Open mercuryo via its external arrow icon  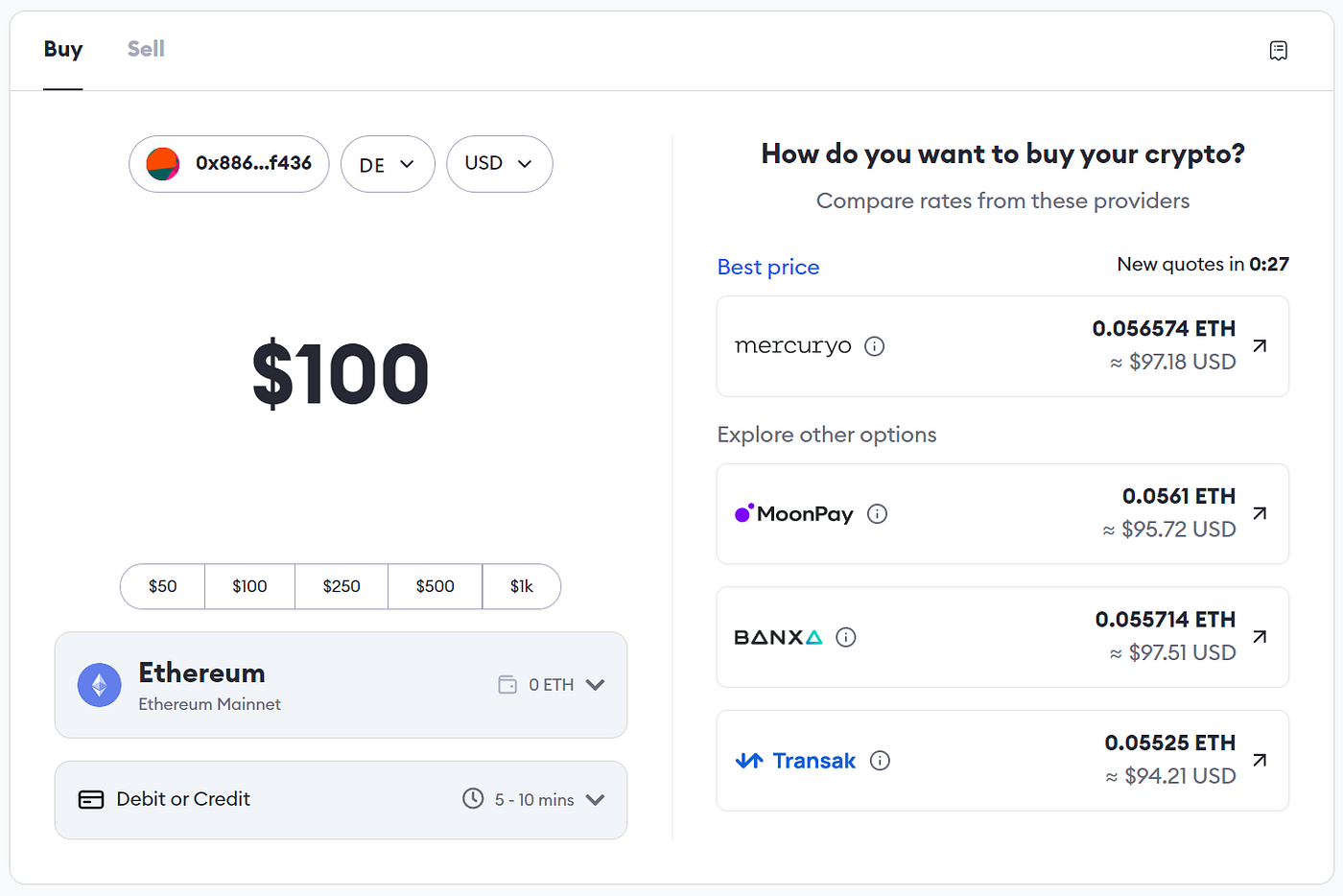tap(1260, 345)
